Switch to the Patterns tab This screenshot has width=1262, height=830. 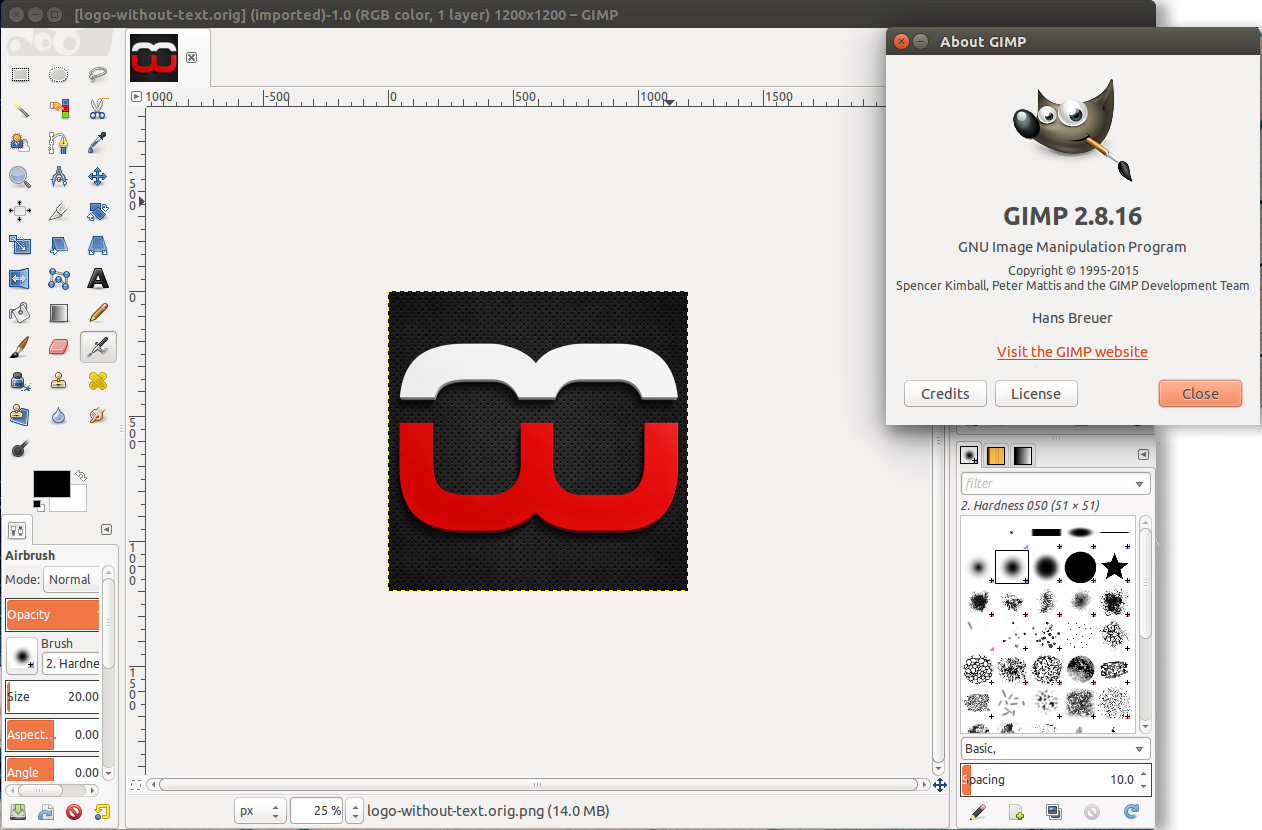(x=996, y=456)
